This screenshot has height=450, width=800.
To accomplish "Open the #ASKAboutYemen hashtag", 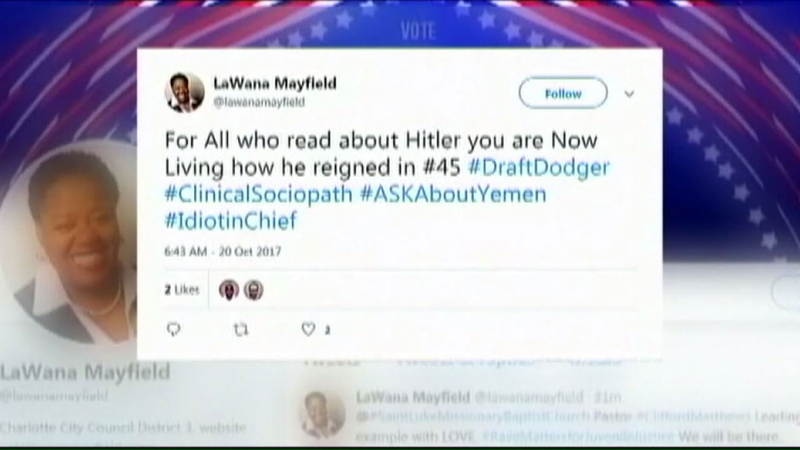I will [453, 194].
